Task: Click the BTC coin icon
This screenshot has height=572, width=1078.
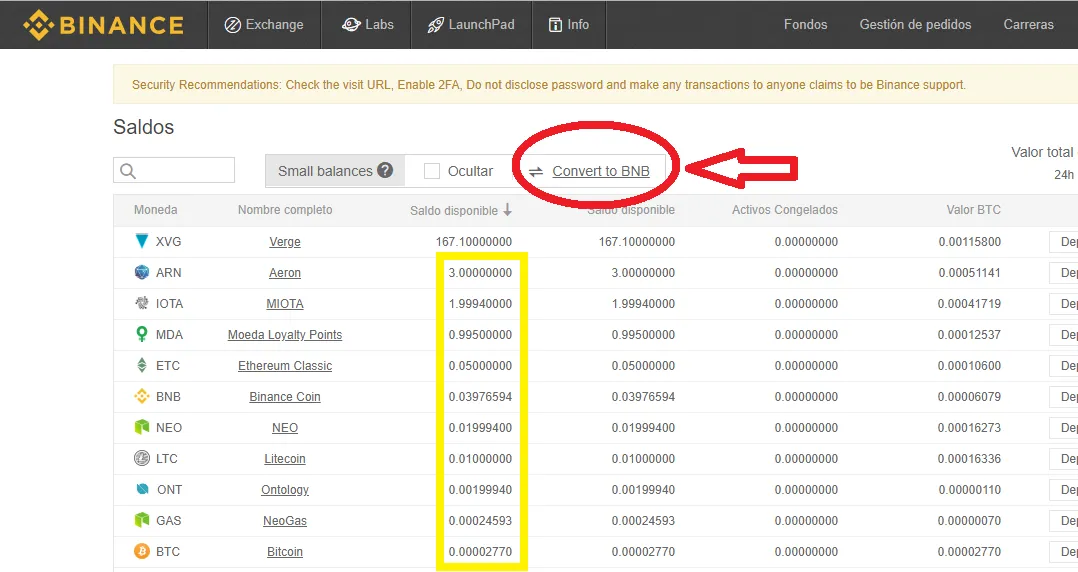Action: (142, 551)
